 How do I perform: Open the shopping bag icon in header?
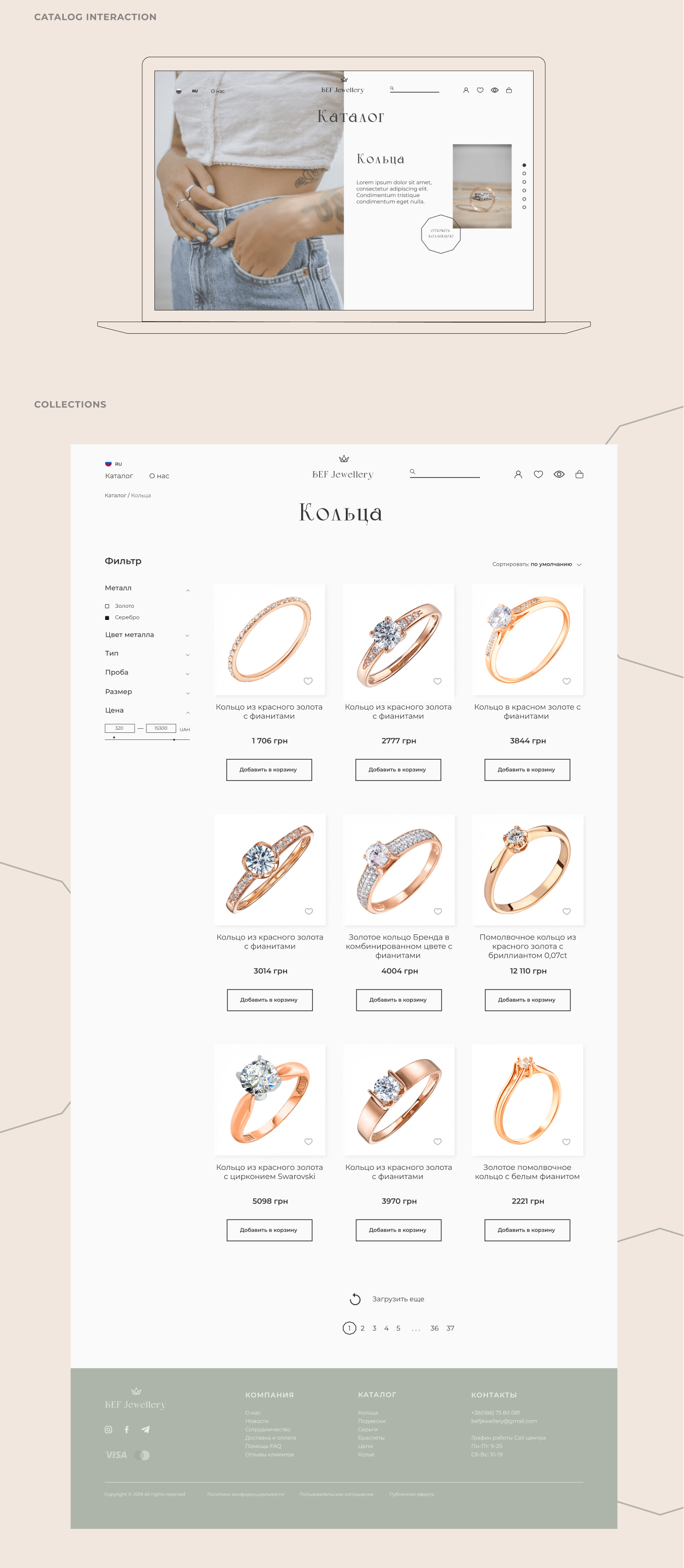click(x=579, y=474)
